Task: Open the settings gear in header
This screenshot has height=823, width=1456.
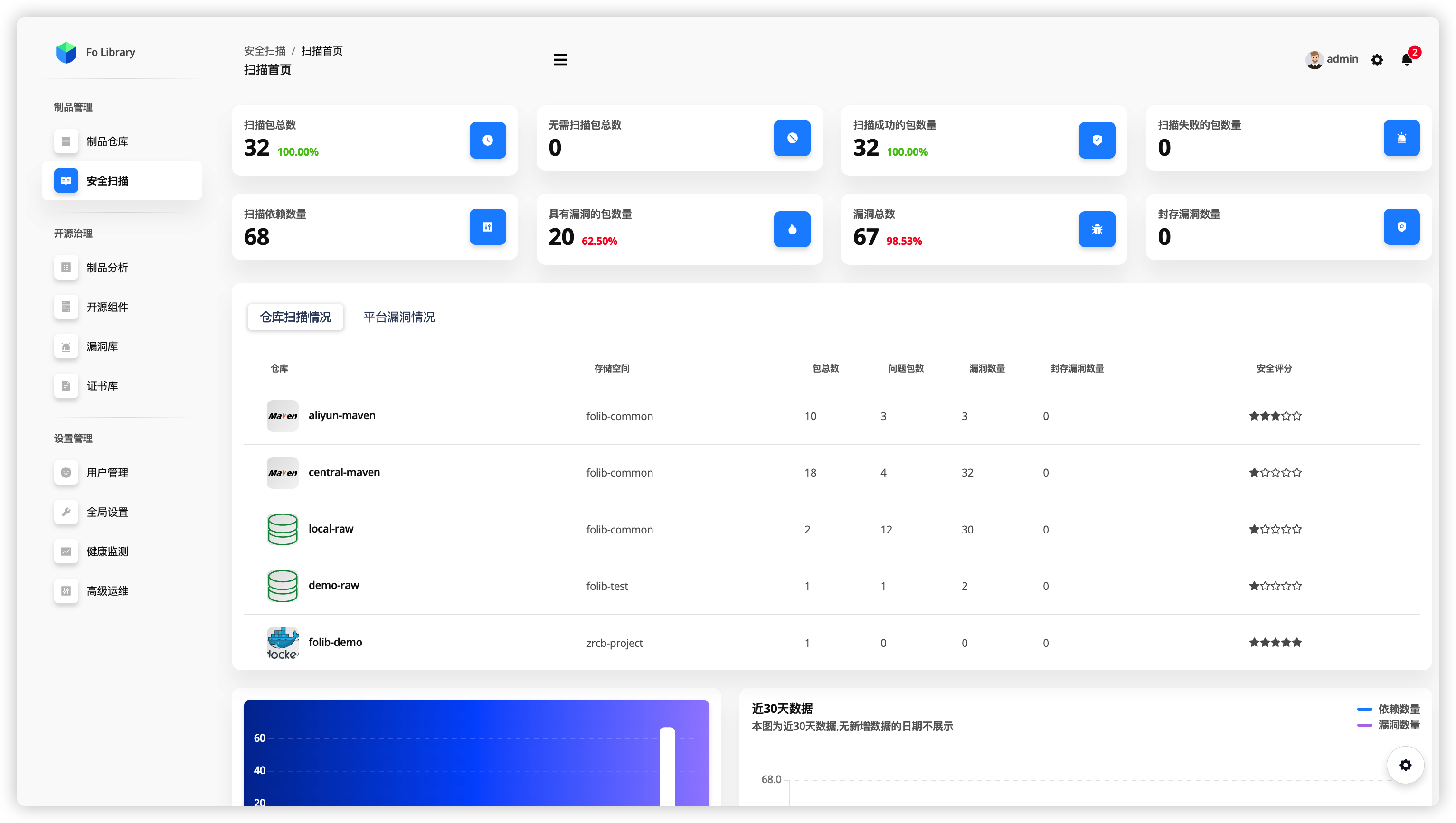Action: pos(1377,59)
